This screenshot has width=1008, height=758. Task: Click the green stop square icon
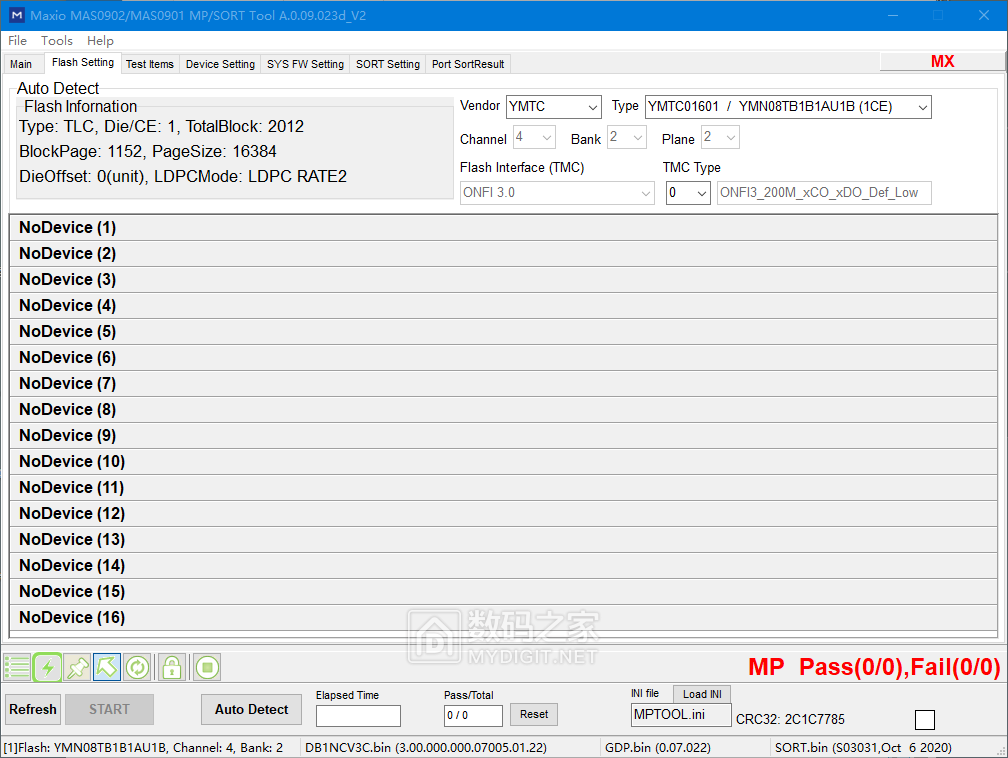click(207, 667)
